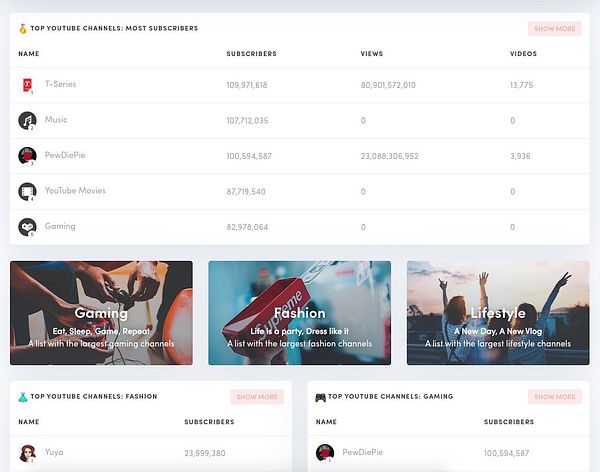Click 100,594,587 in Gaming table
Screen dimensions: 600x472
507,453
